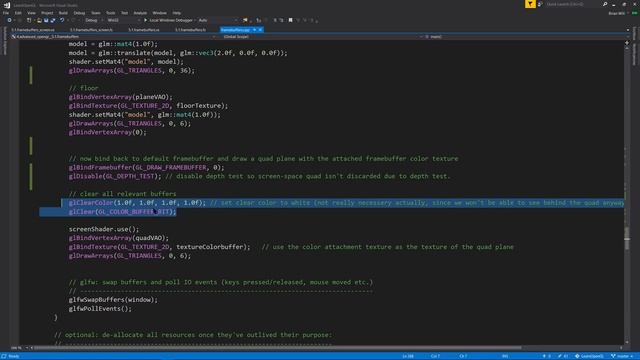Click the navigate backward toolbar icon
Image resolution: width=640 pixels, height=360 pixels.
point(9,20)
